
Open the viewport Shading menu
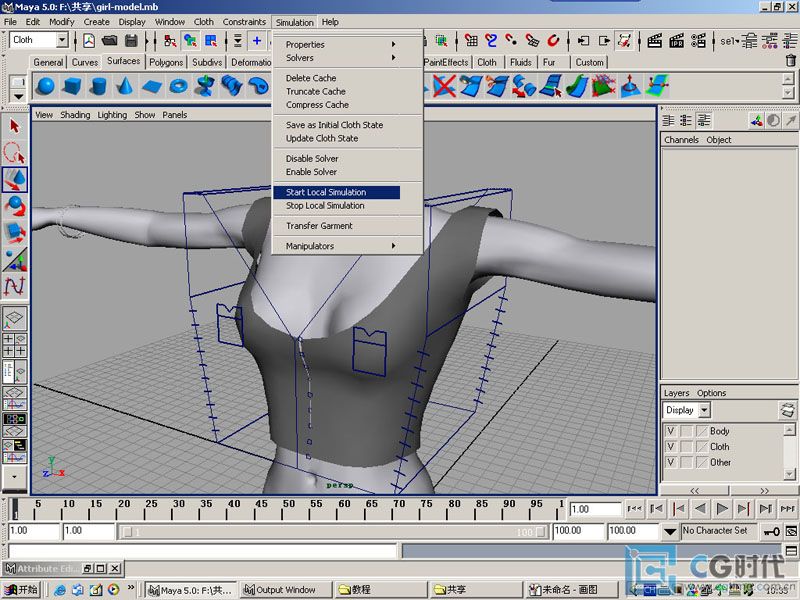[x=75, y=115]
